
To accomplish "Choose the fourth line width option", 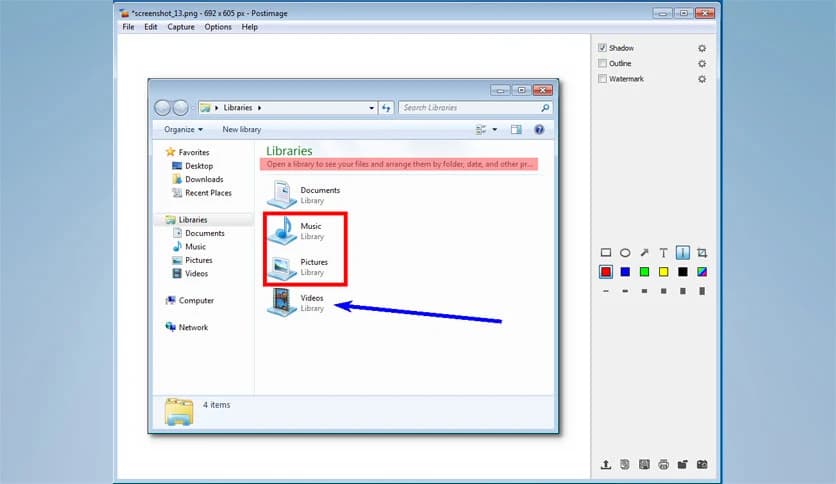I will point(663,291).
